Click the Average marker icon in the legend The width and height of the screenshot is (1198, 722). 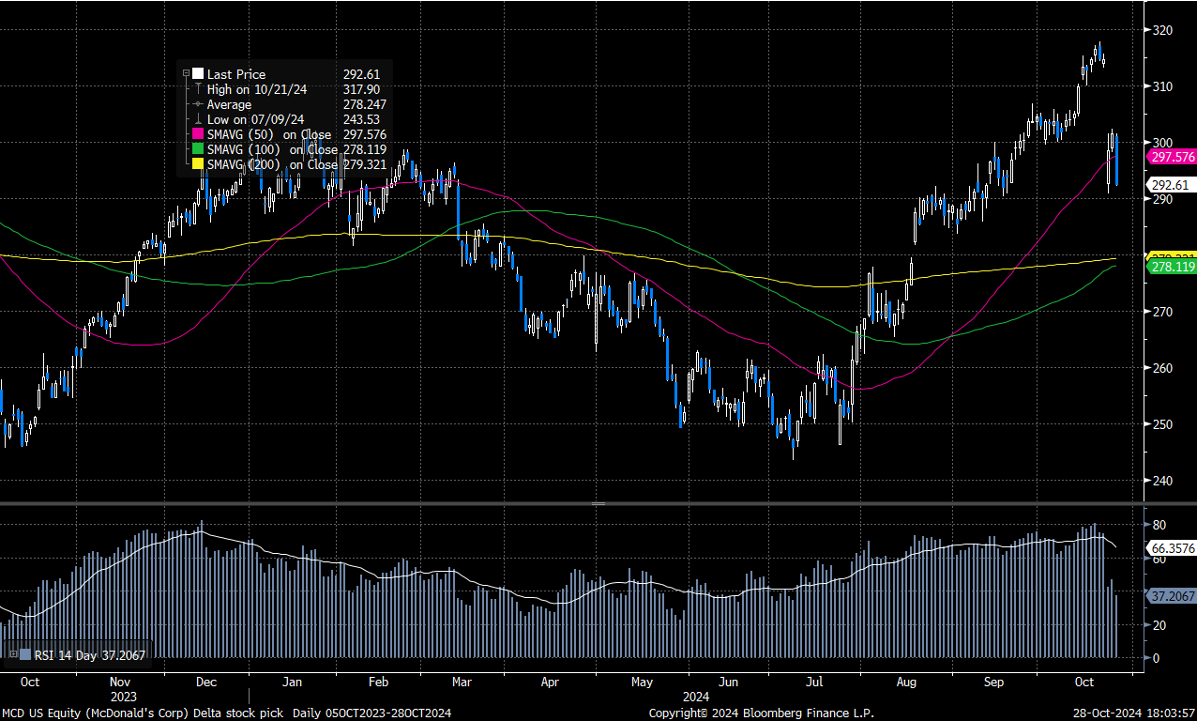point(197,104)
